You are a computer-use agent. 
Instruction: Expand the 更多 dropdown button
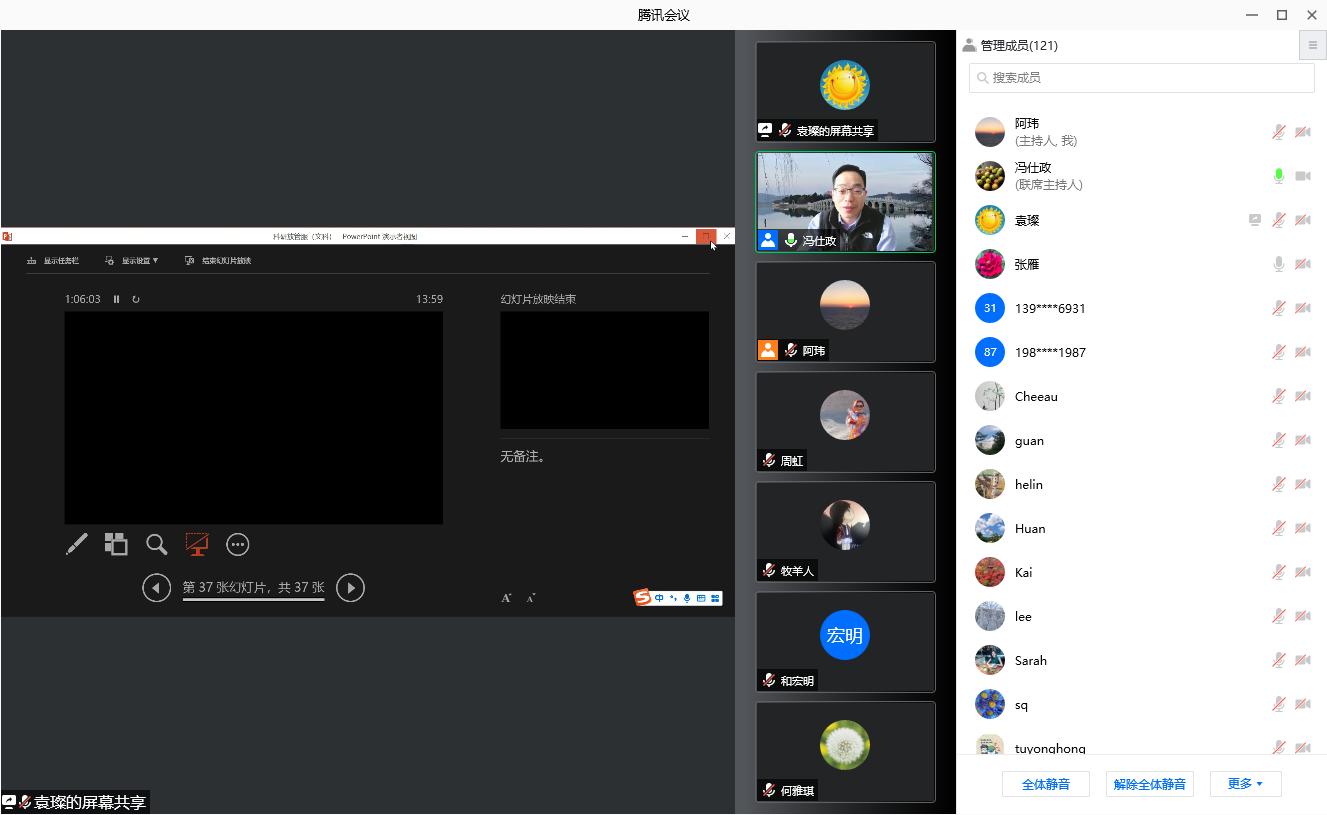pyautogui.click(x=1245, y=784)
